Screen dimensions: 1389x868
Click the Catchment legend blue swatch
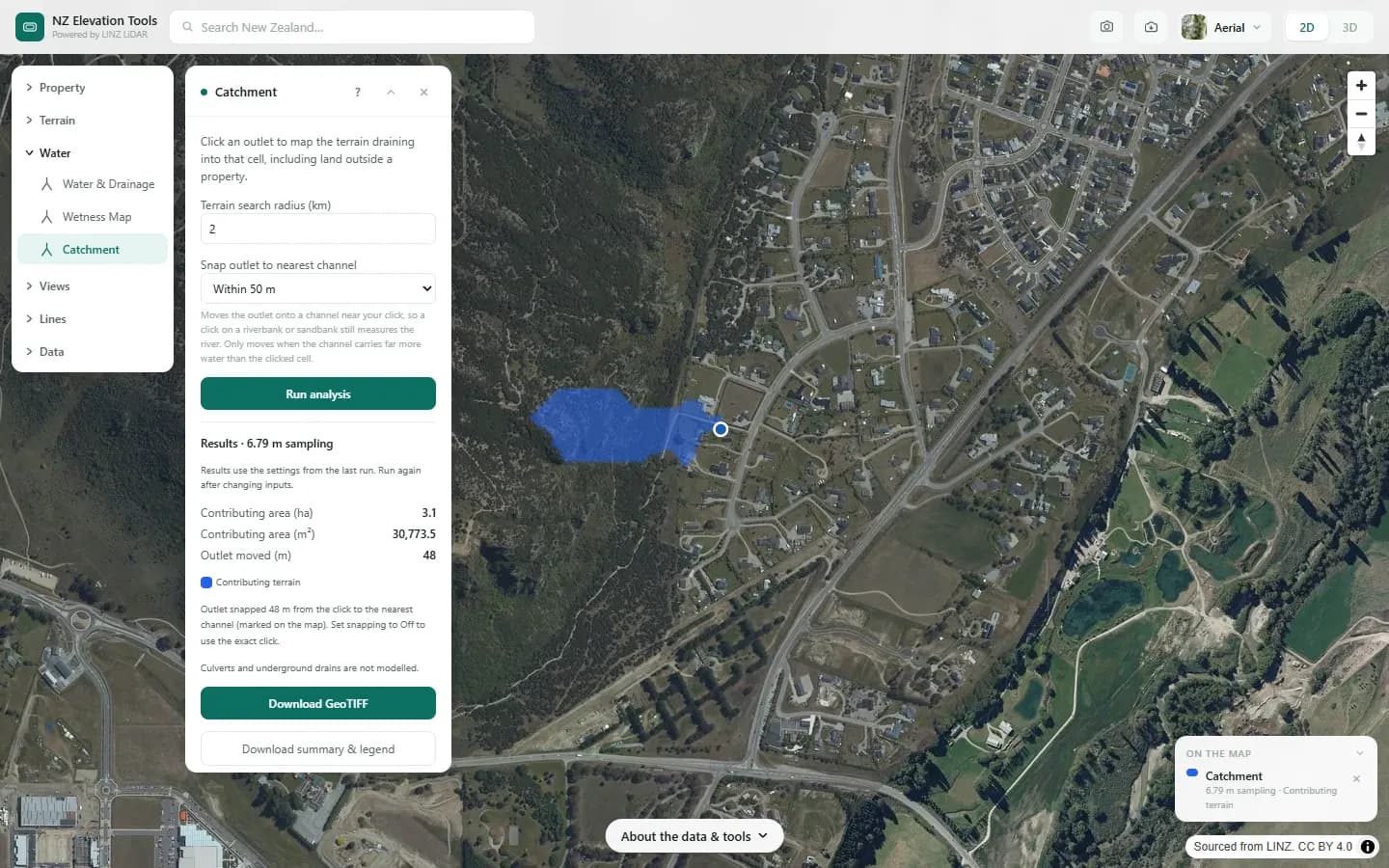point(1192,773)
